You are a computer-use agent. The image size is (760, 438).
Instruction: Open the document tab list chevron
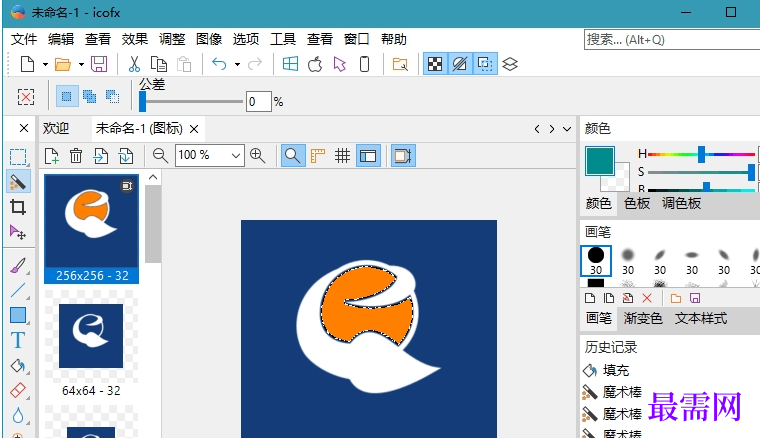coord(567,129)
